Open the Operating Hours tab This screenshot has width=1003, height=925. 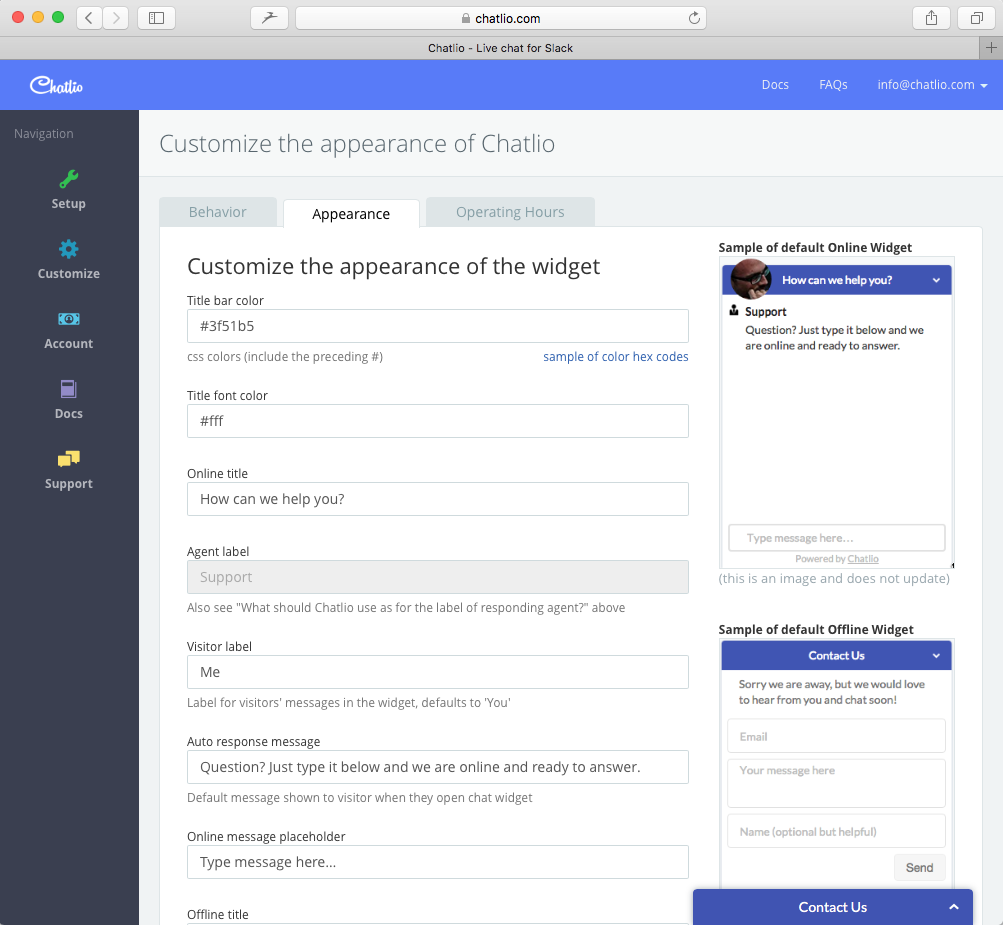tap(509, 211)
